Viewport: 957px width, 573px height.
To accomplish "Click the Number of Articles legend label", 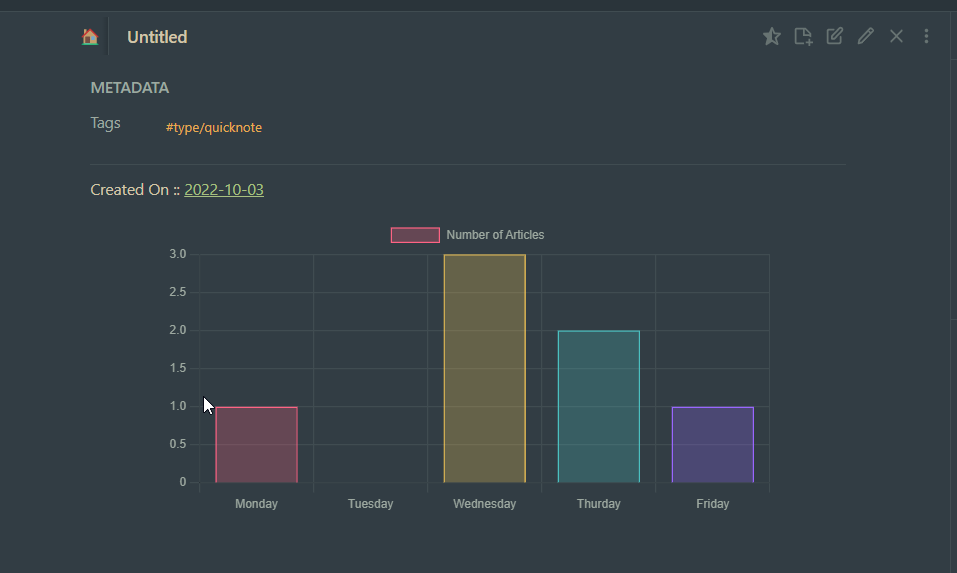I will pyautogui.click(x=495, y=235).
